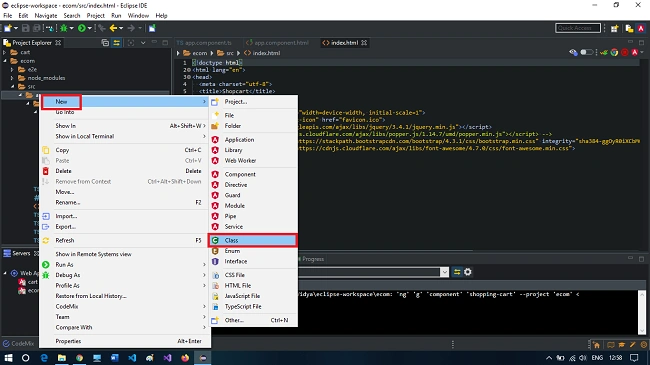The image size is (650, 365).
Task: Click Export... in context menu
Action: [x=124, y=226]
